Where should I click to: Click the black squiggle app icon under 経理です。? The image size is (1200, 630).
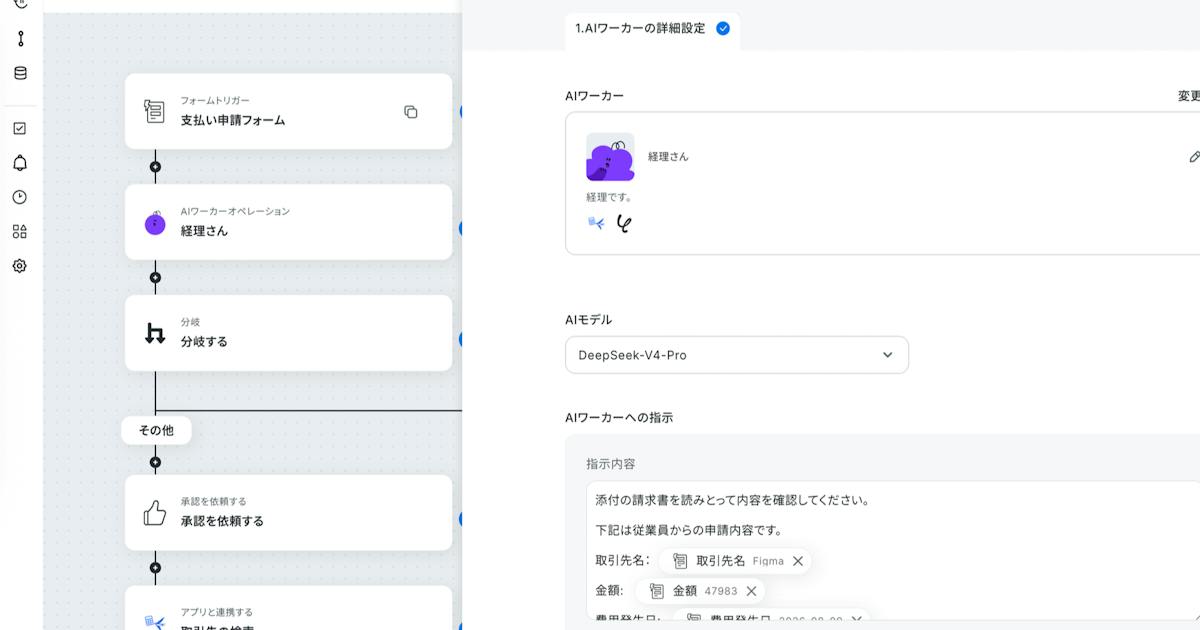tap(624, 223)
